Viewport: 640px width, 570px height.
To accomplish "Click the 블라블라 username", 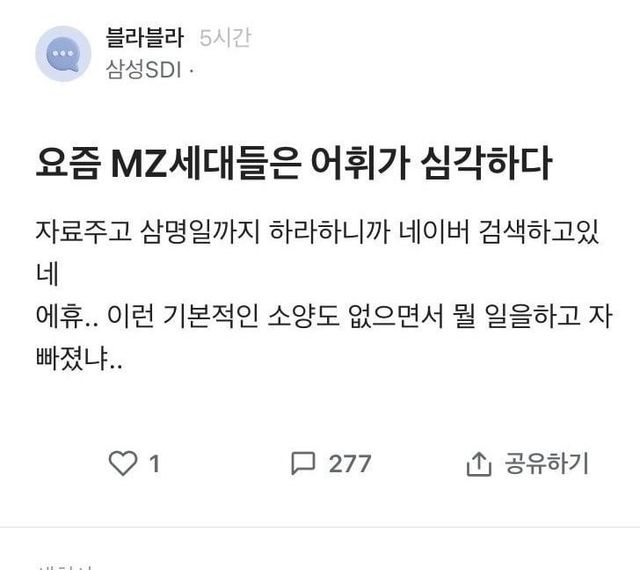I will [144, 38].
